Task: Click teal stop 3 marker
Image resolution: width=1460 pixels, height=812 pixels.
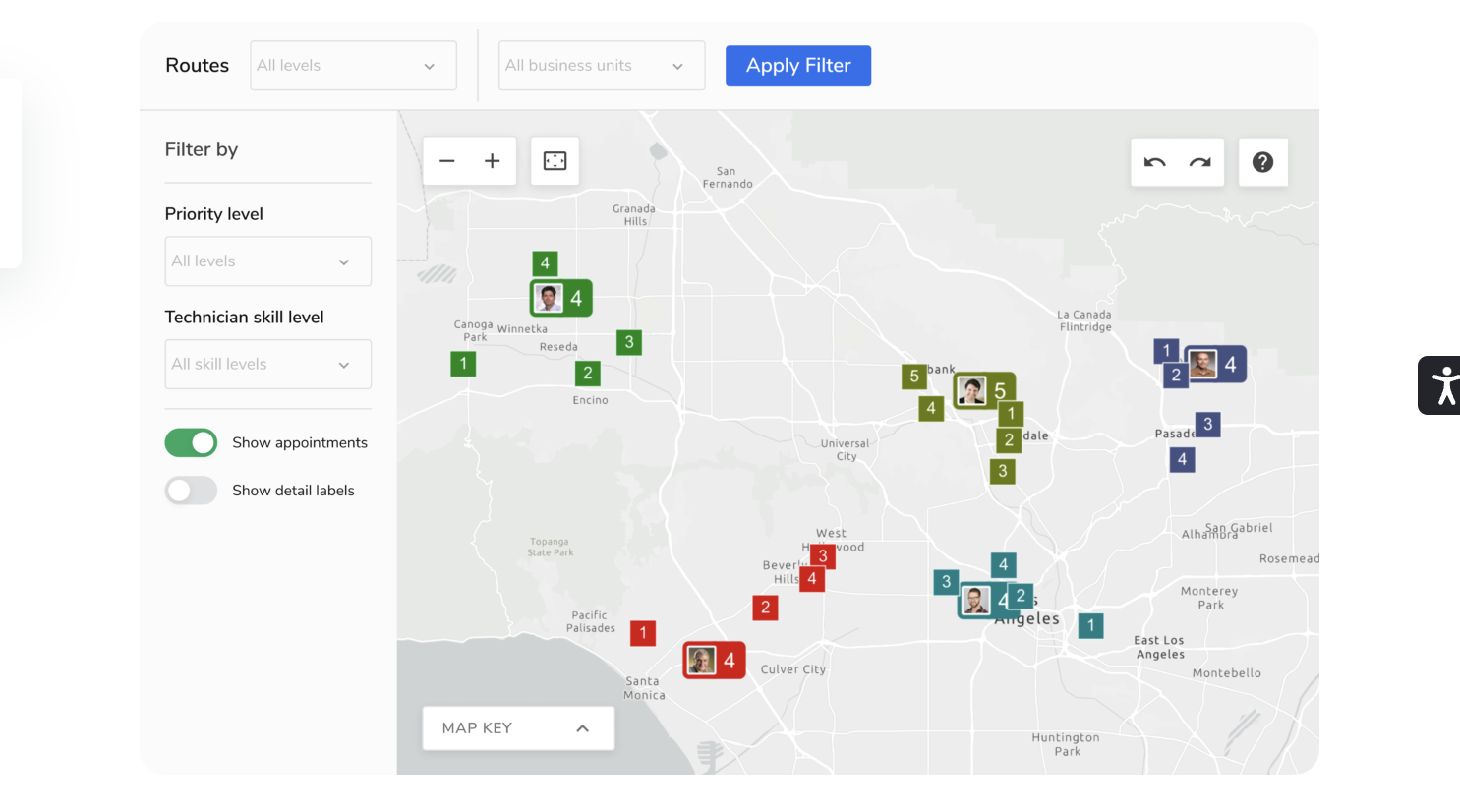Action: (946, 582)
